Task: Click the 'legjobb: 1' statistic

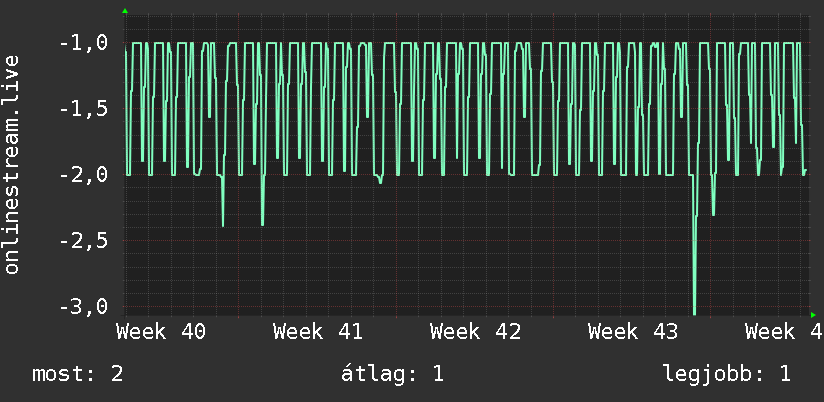Action: click(x=727, y=374)
